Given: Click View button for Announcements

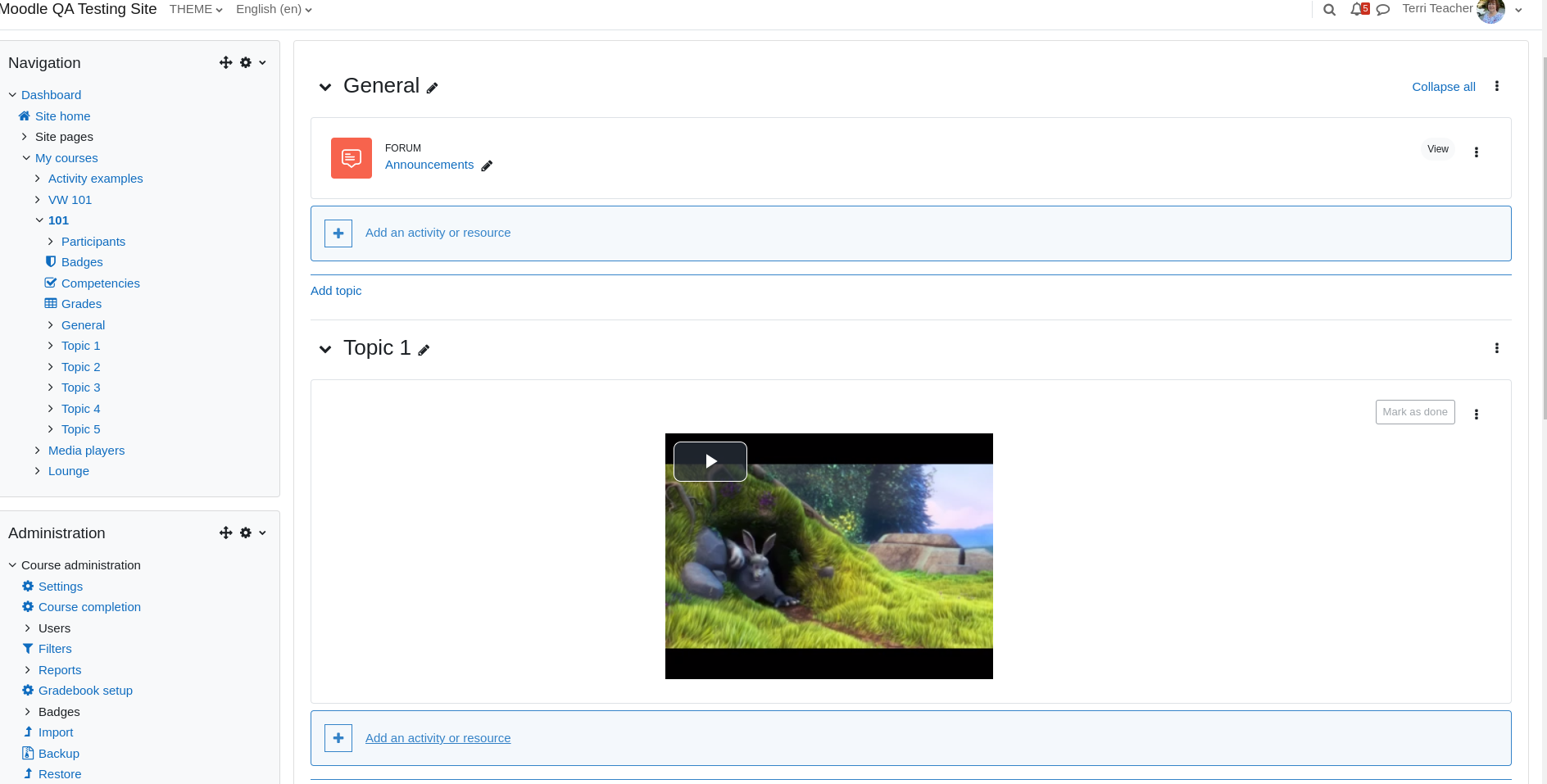Looking at the screenshot, I should point(1438,149).
